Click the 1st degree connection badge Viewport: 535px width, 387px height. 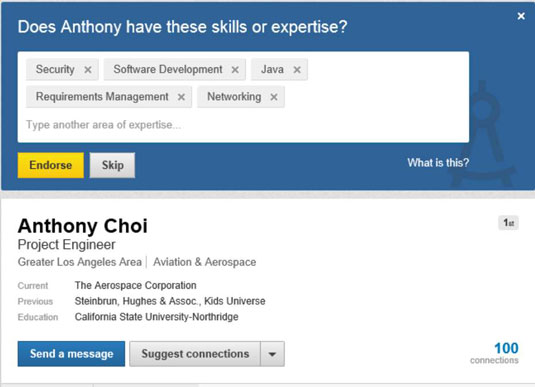(508, 223)
